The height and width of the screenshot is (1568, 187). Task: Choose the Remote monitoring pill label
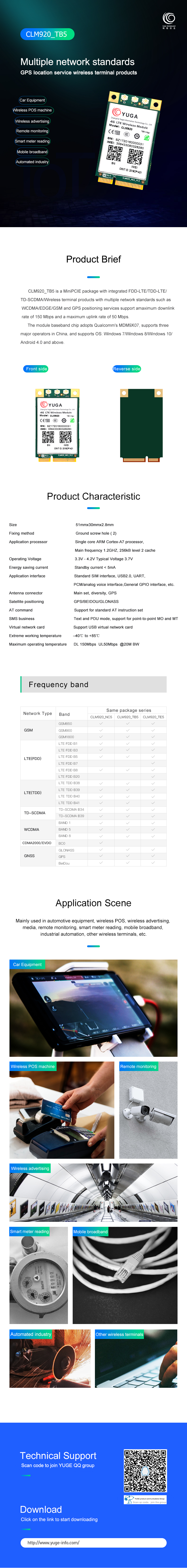point(32,131)
